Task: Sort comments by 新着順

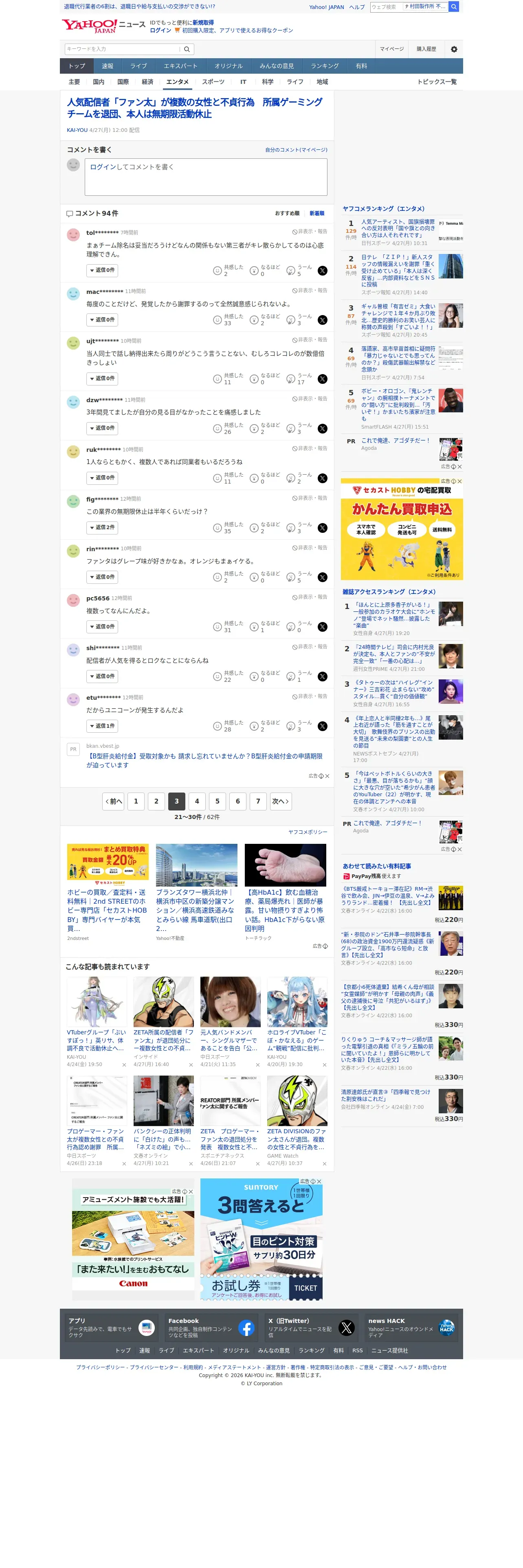Action: [x=316, y=214]
